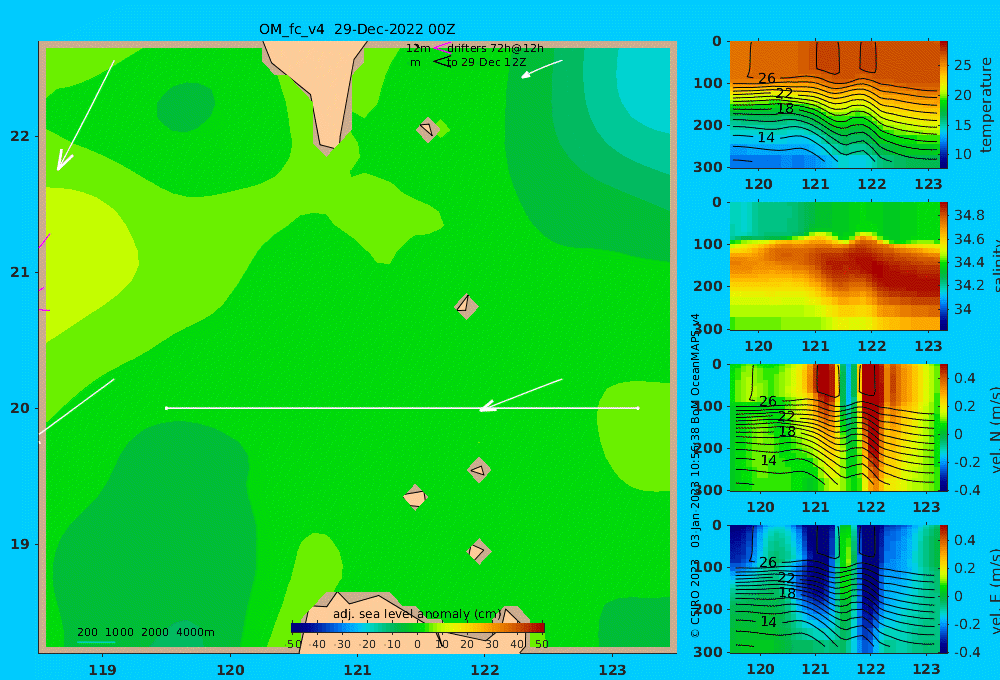
Task: Click the 0.4 tick on vel. N colorbar
Action: pyautogui.click(x=965, y=378)
